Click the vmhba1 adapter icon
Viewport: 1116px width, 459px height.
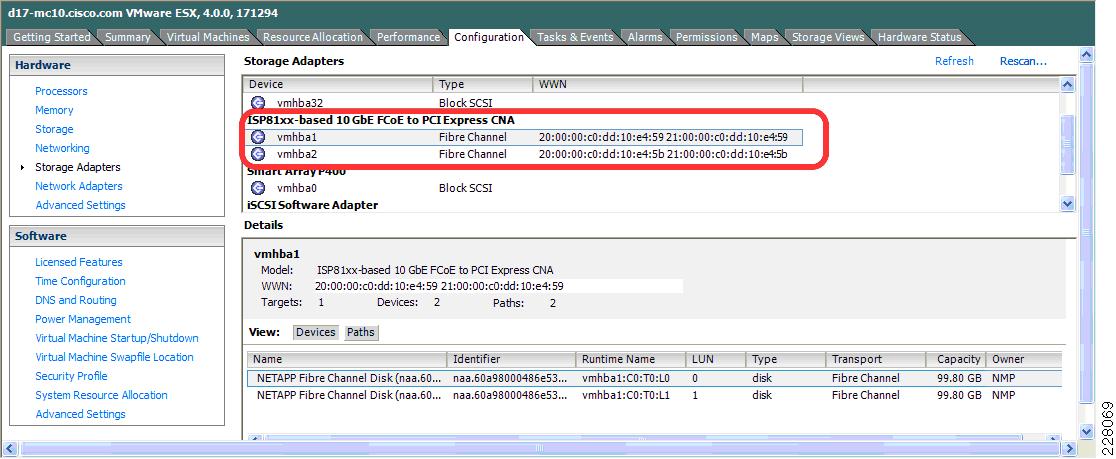tap(259, 137)
